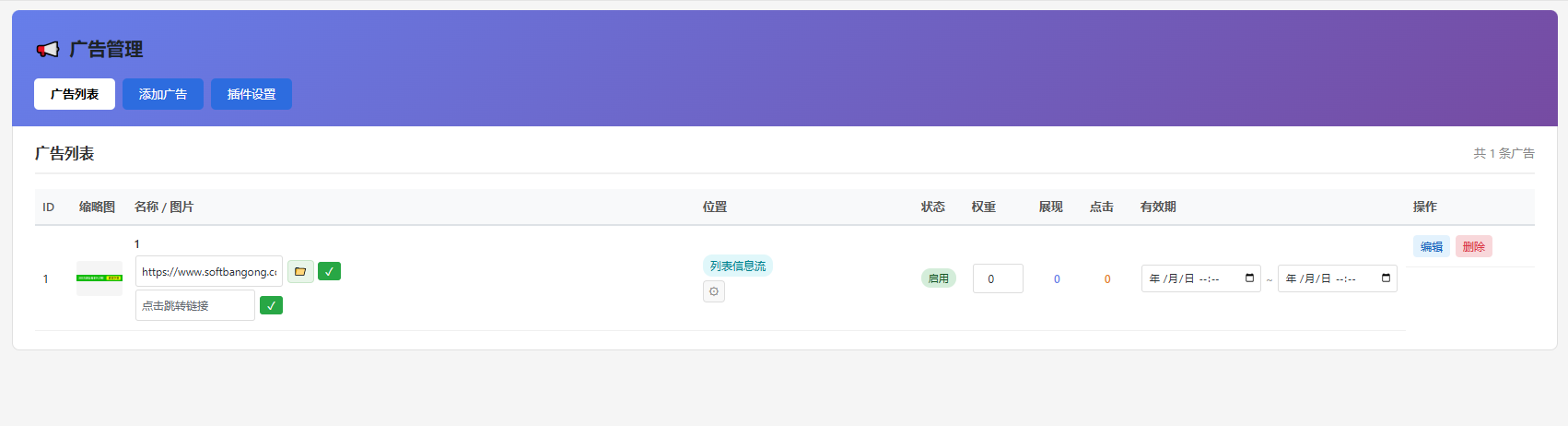Click the 状态 column header
The height and width of the screenshot is (426, 1568).
(x=933, y=207)
